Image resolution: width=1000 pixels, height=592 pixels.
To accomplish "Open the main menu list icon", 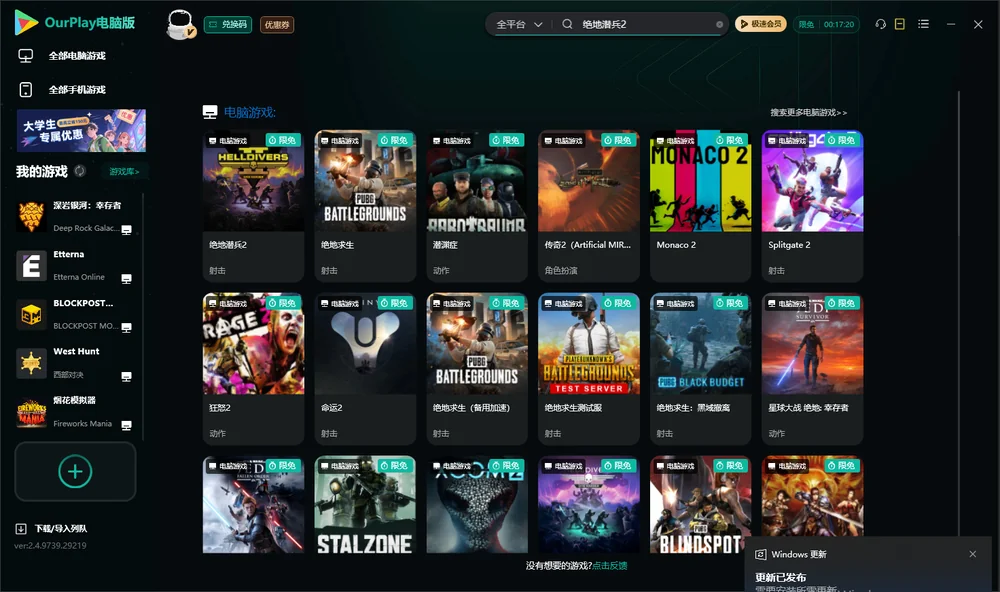I will [x=923, y=24].
